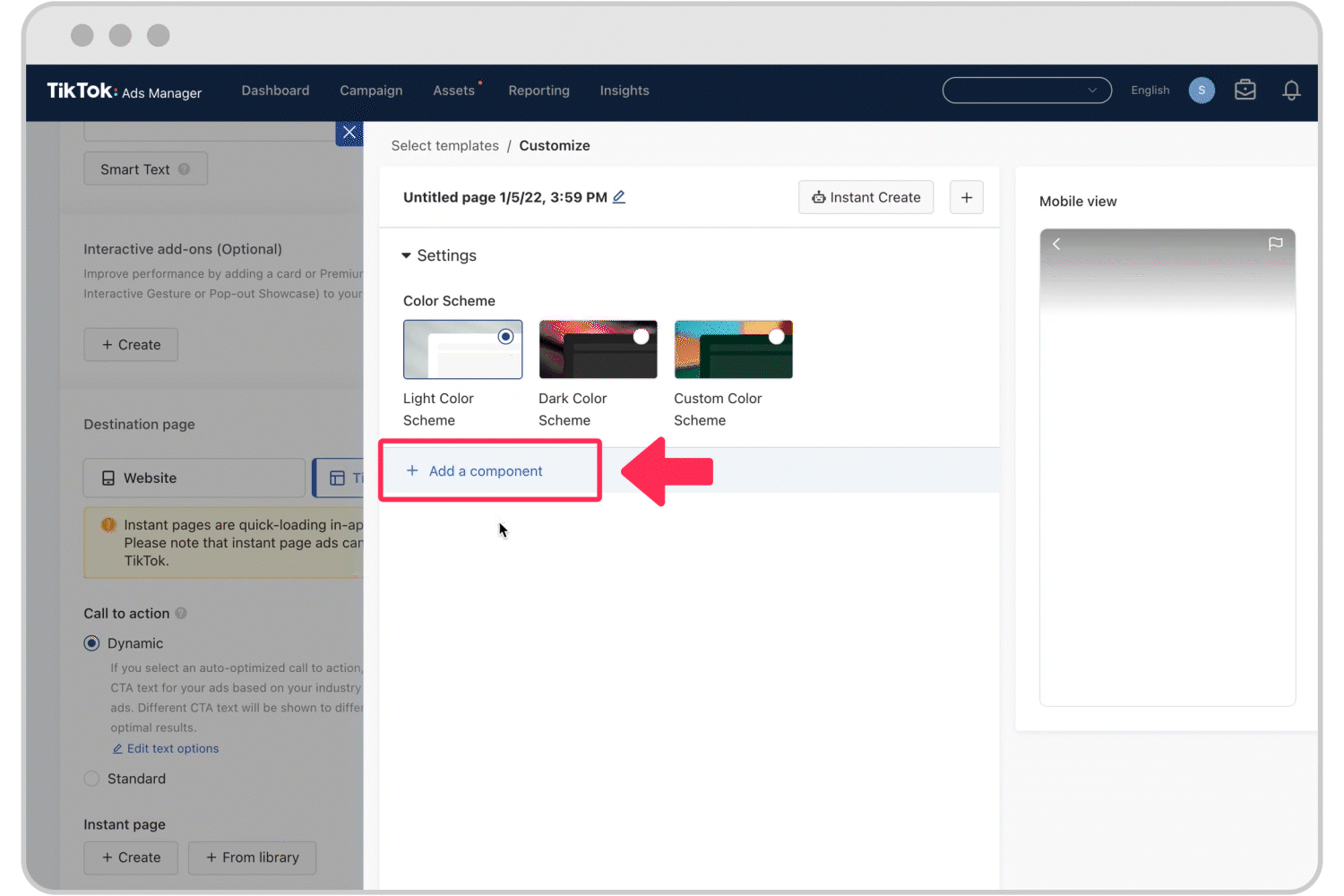
Task: Open the Assets menu
Action: click(x=454, y=90)
